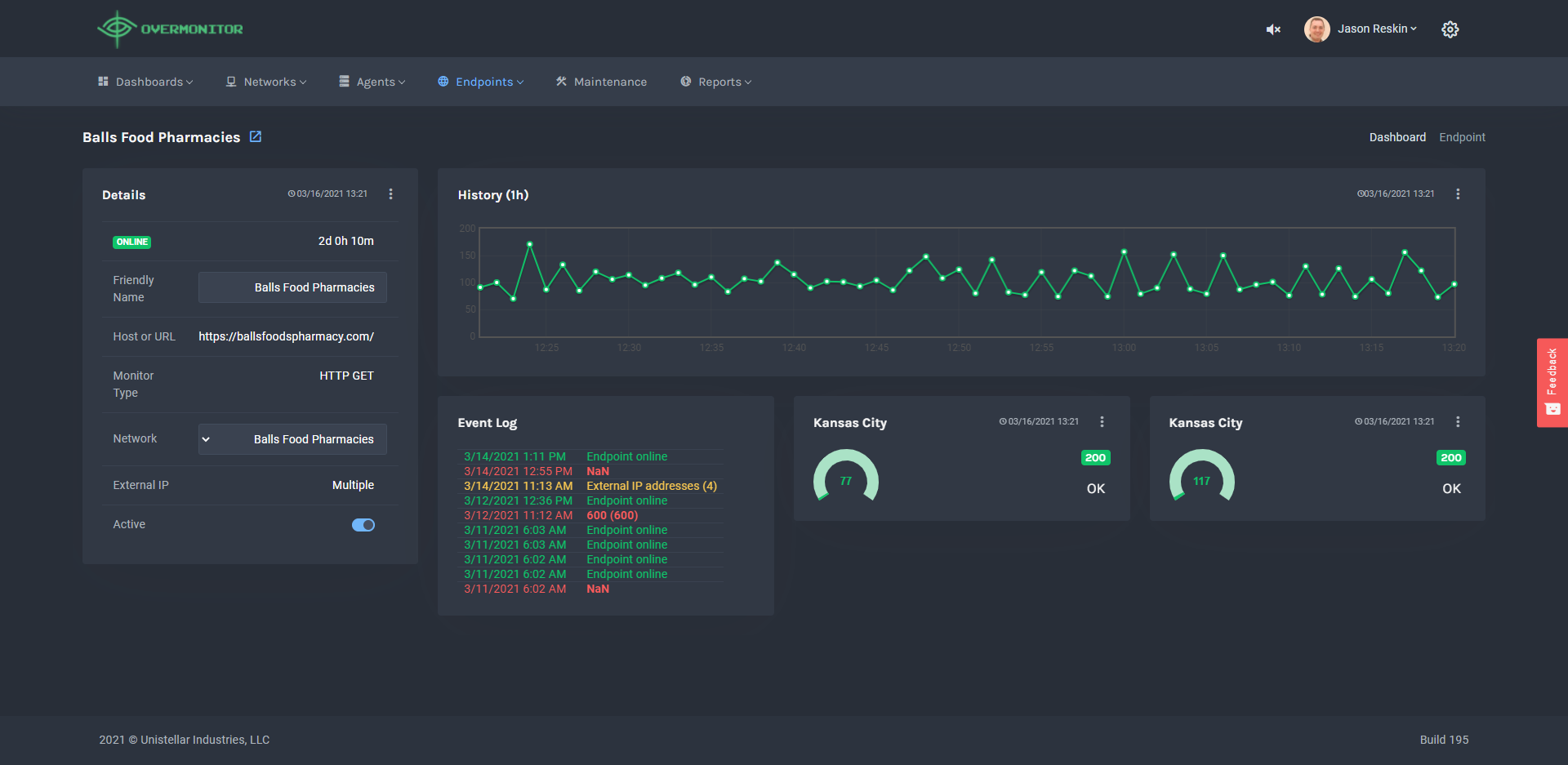The height and width of the screenshot is (765, 1568).
Task: Edit the endpoint name via the pencil icon
Action: click(x=256, y=136)
